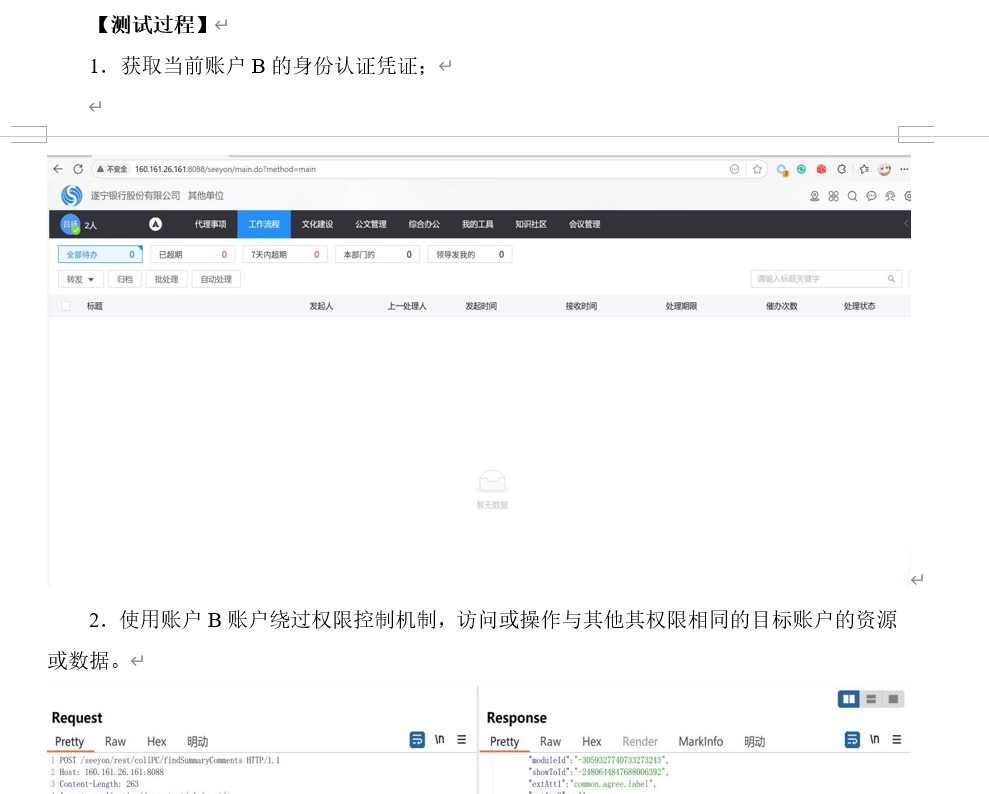
Task: Click the favorite star icon in address bar
Action: point(757,169)
